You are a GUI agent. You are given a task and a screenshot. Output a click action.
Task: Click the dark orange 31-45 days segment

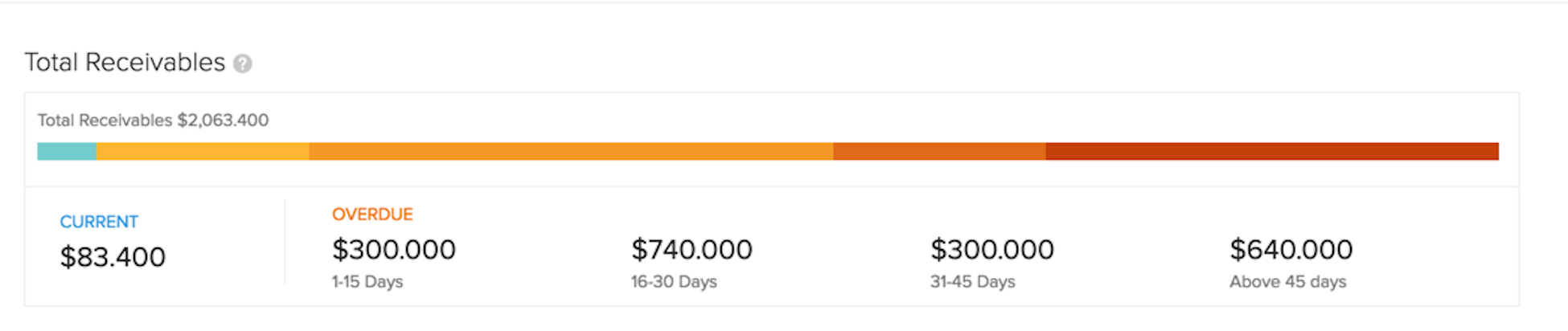click(939, 151)
